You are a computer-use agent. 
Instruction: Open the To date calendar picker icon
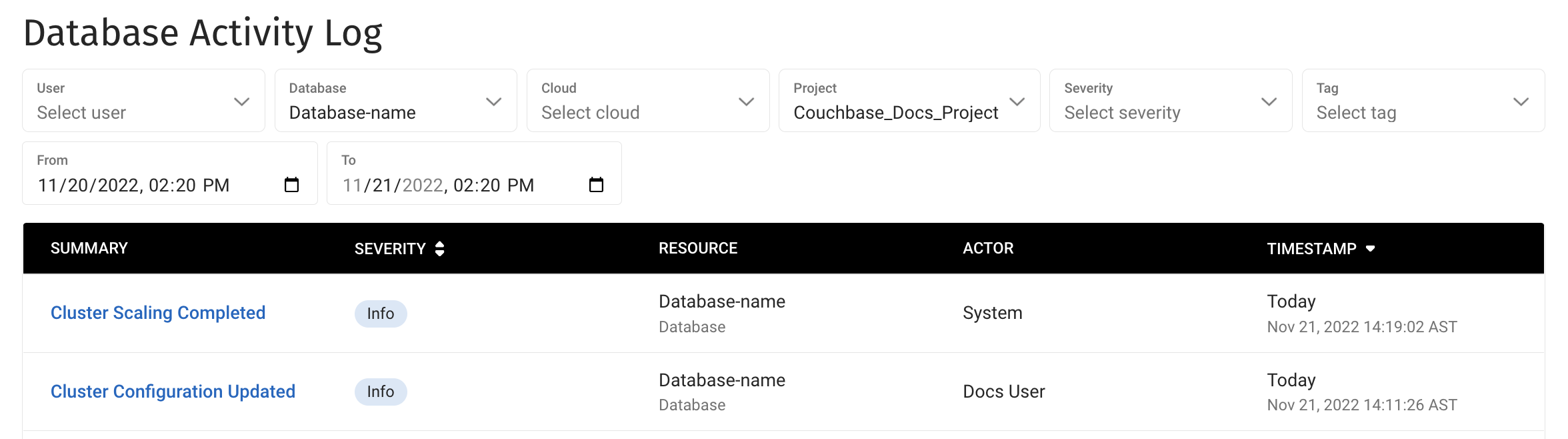click(596, 185)
